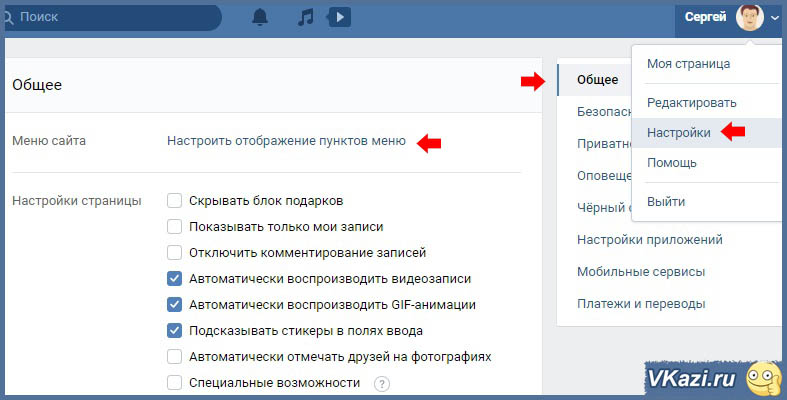787x400 pixels.
Task: Expand the profile menu chevron
Action: pos(775,18)
